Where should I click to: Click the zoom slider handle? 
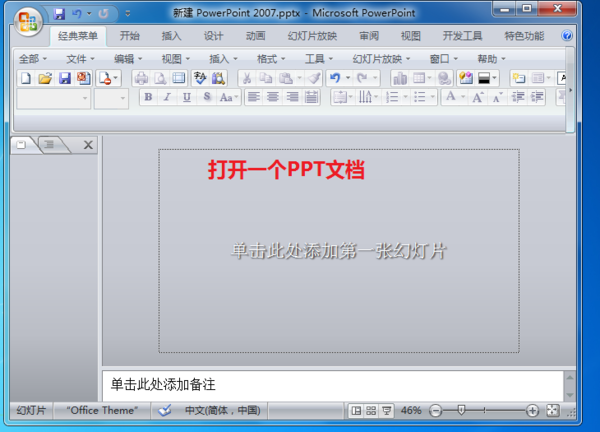(x=461, y=411)
